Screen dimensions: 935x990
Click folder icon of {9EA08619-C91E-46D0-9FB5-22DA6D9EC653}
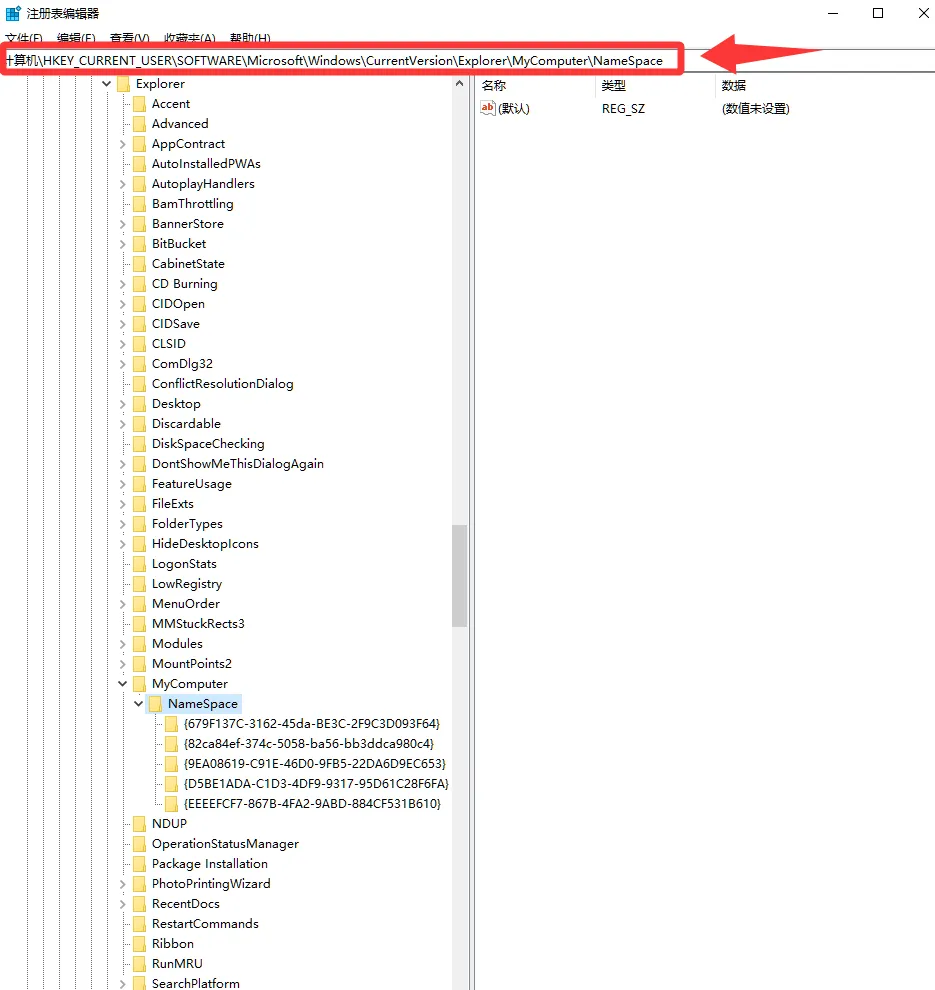tap(171, 763)
